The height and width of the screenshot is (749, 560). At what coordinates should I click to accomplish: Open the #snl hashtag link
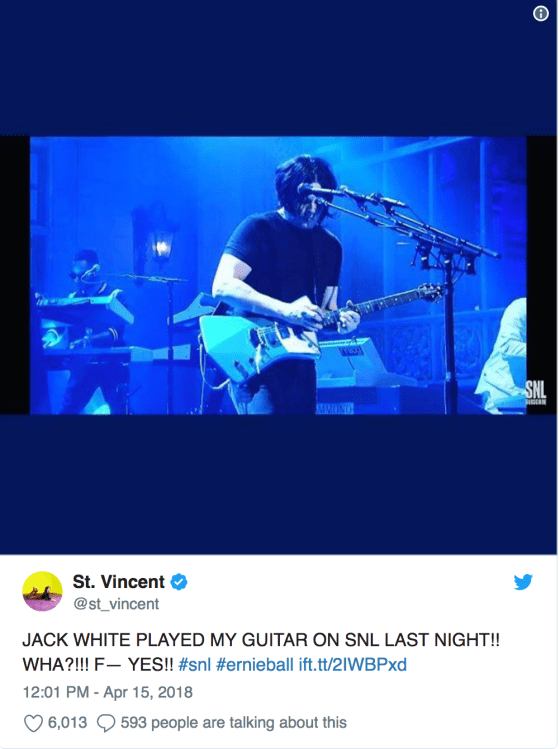coord(194,665)
